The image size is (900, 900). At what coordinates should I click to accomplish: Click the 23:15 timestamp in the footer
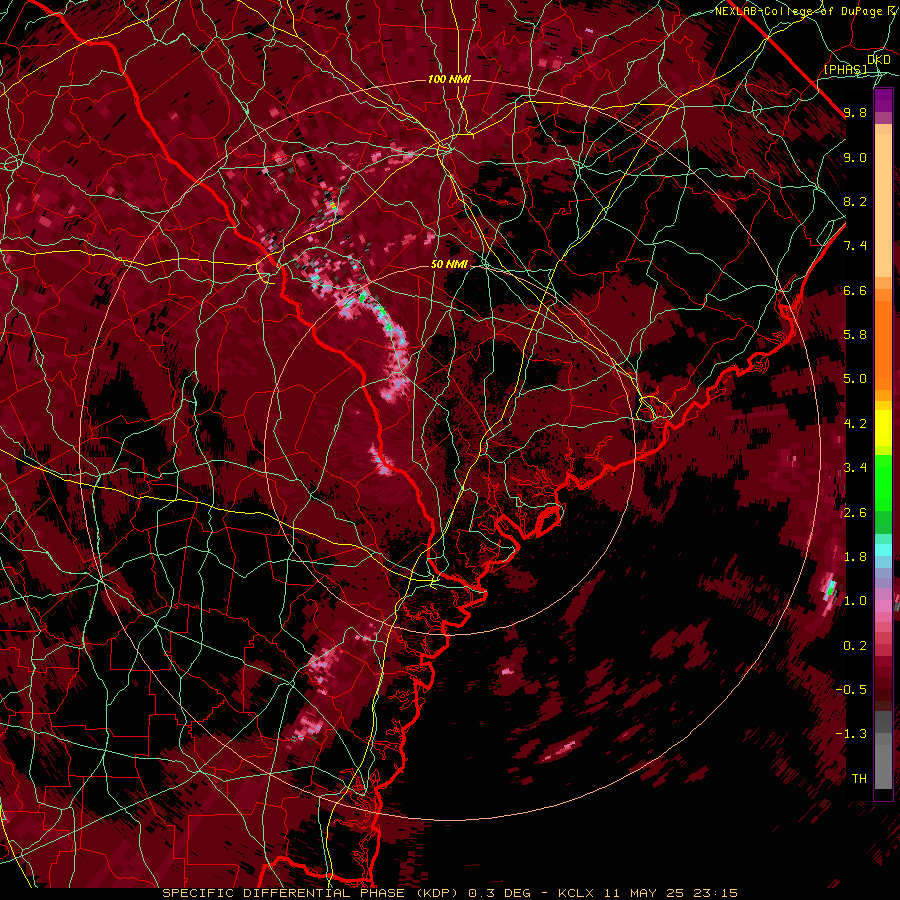[714, 893]
